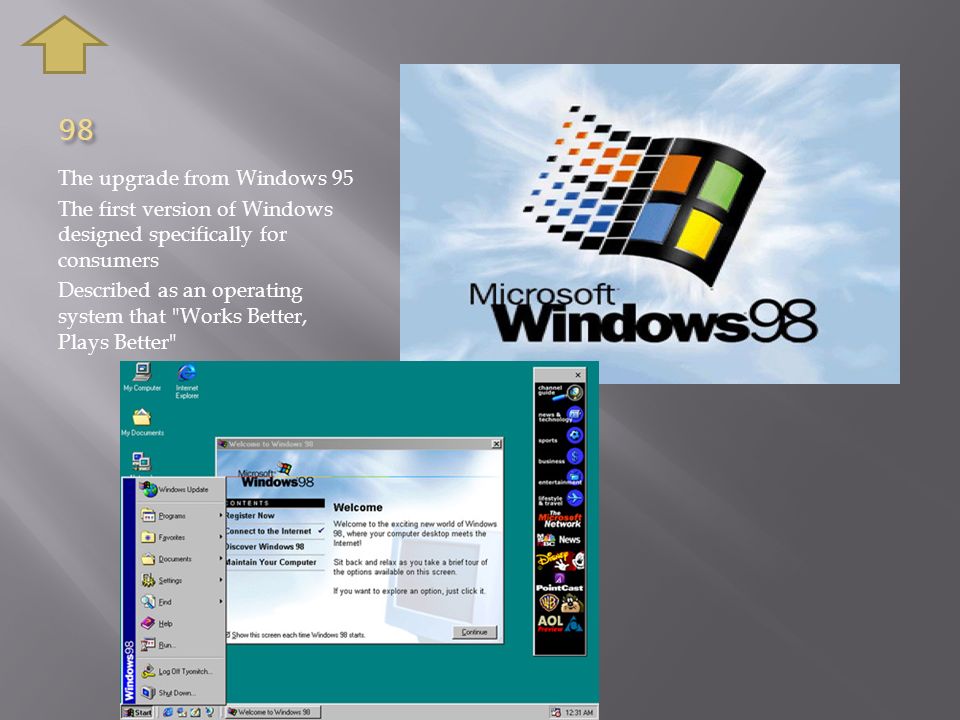Open the AOL Preview channel
This screenshot has width=960, height=720.
coord(560,624)
